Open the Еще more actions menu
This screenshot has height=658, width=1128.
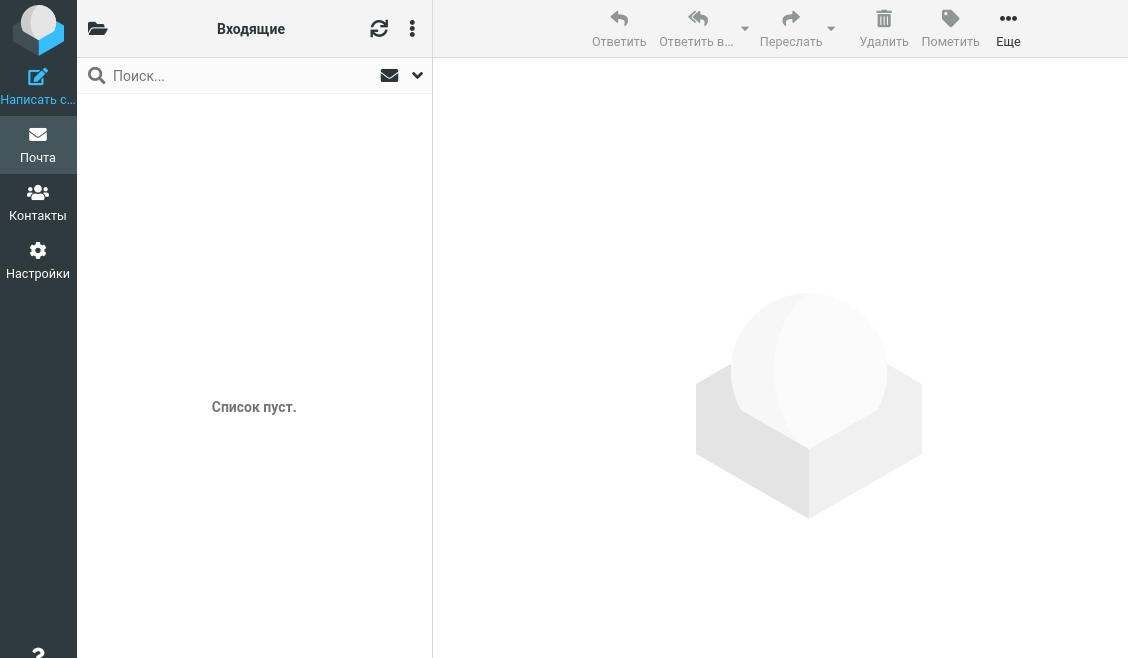1008,28
